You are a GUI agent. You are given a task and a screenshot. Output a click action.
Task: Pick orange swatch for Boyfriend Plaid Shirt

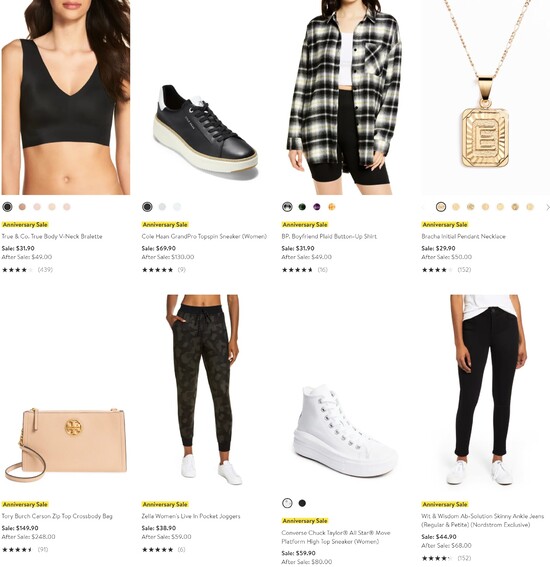pyautogui.click(x=332, y=207)
